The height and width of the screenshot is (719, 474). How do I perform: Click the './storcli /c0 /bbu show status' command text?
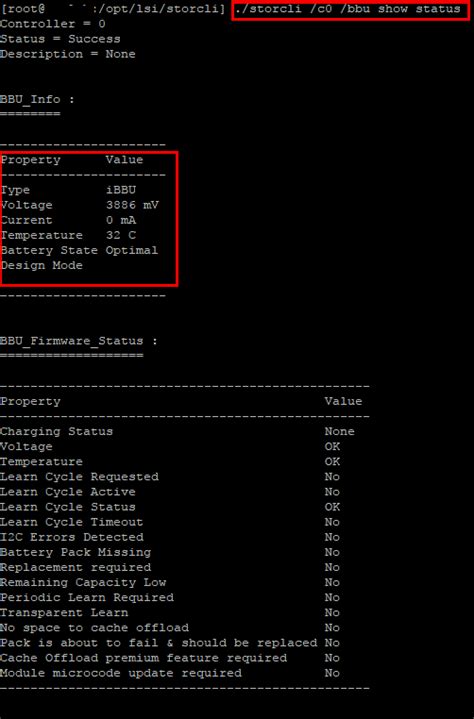coord(347,9)
